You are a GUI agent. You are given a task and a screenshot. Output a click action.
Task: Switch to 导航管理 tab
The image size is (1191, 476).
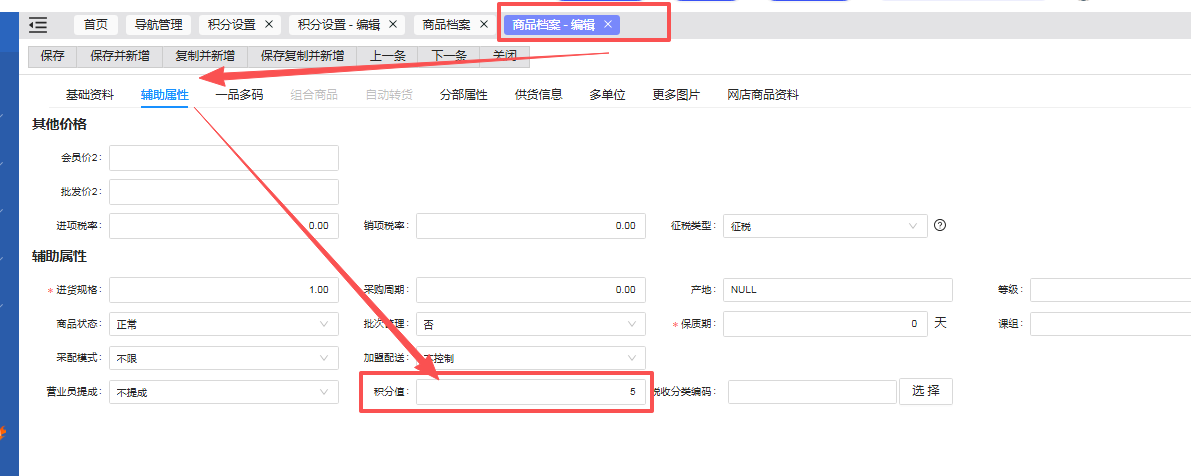(159, 24)
